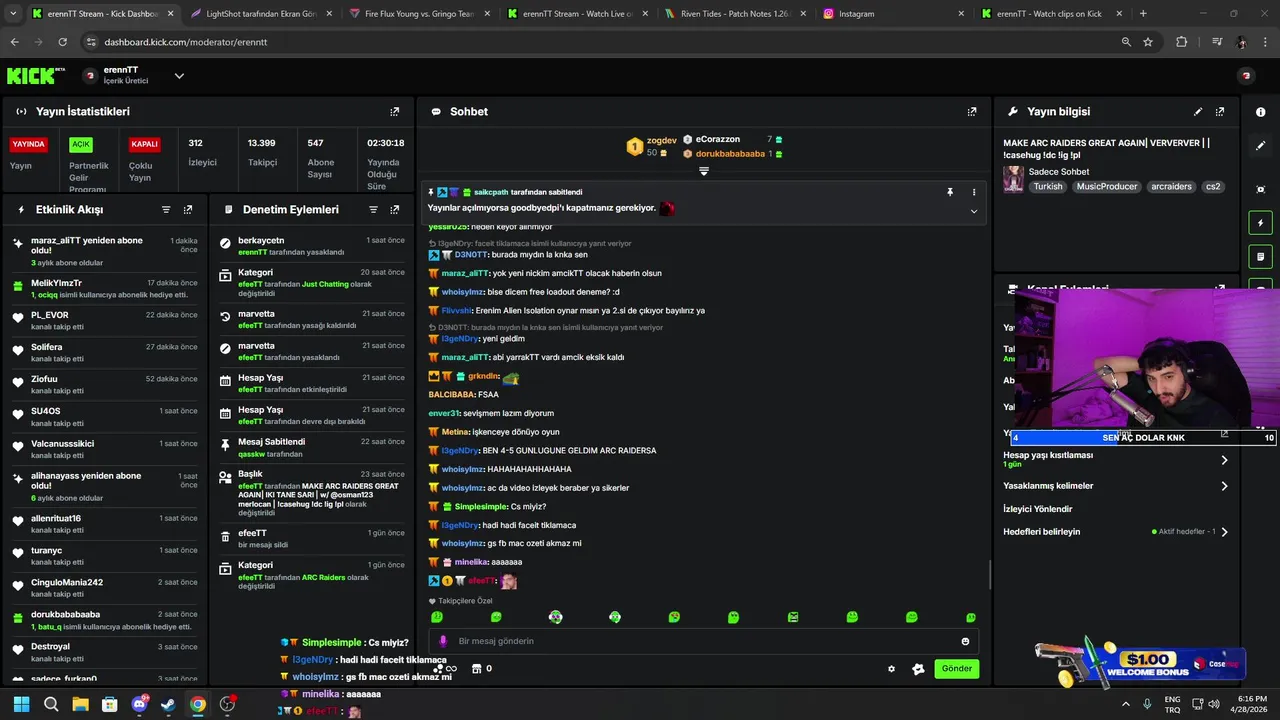Reload the dashboard page
The image size is (1280, 720).
pyautogui.click(x=62, y=42)
